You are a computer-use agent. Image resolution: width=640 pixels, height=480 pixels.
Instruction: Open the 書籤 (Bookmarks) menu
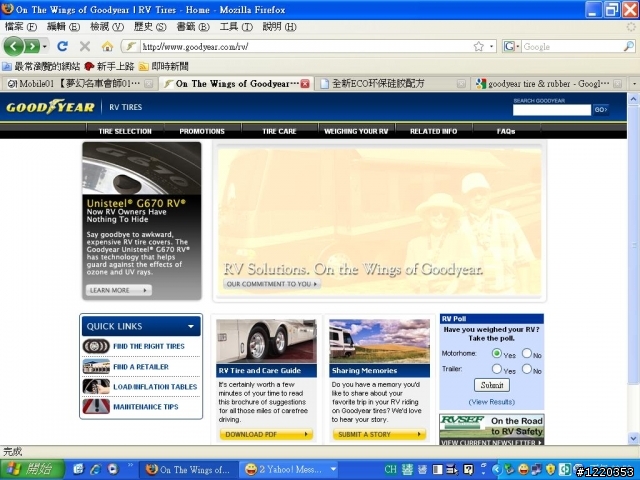coord(193,27)
